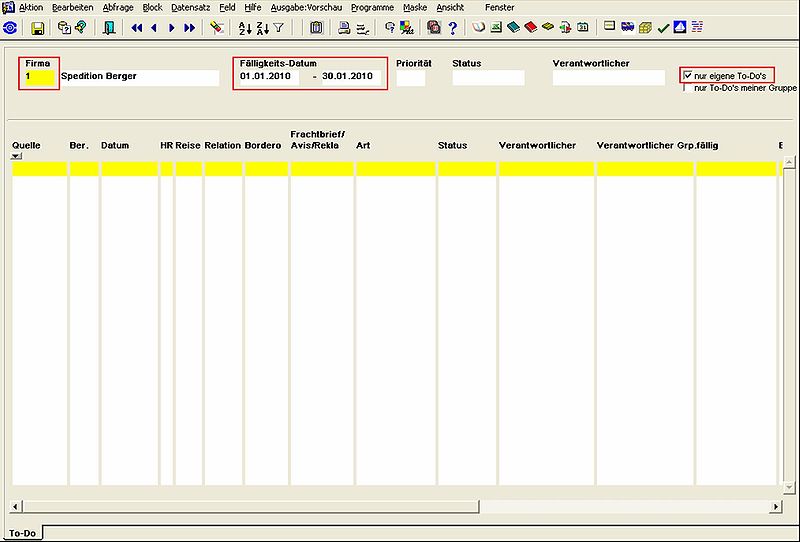Click the eraser clear record icon
Screen dimensions: 800x542
pos(217,28)
